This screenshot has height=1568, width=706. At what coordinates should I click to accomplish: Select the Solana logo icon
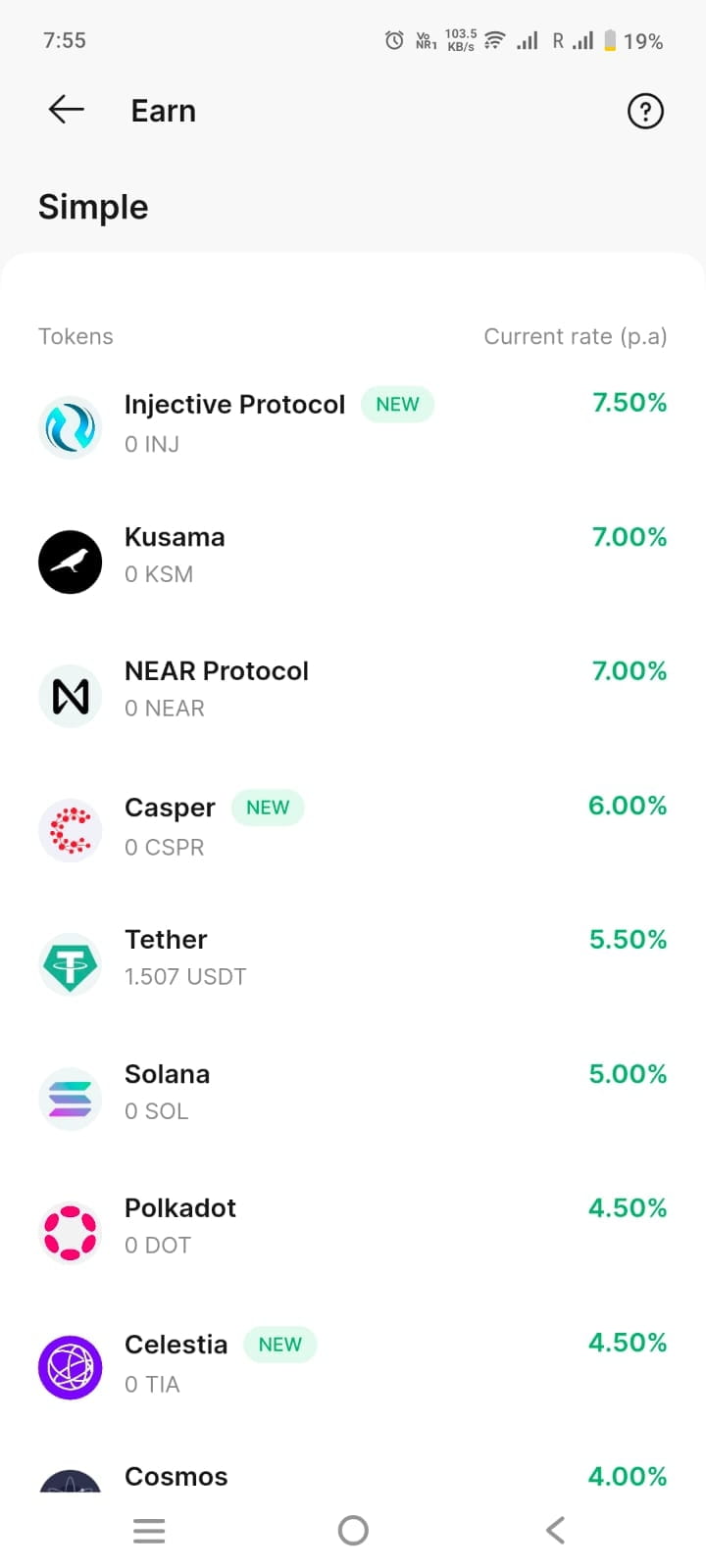[71, 1099]
